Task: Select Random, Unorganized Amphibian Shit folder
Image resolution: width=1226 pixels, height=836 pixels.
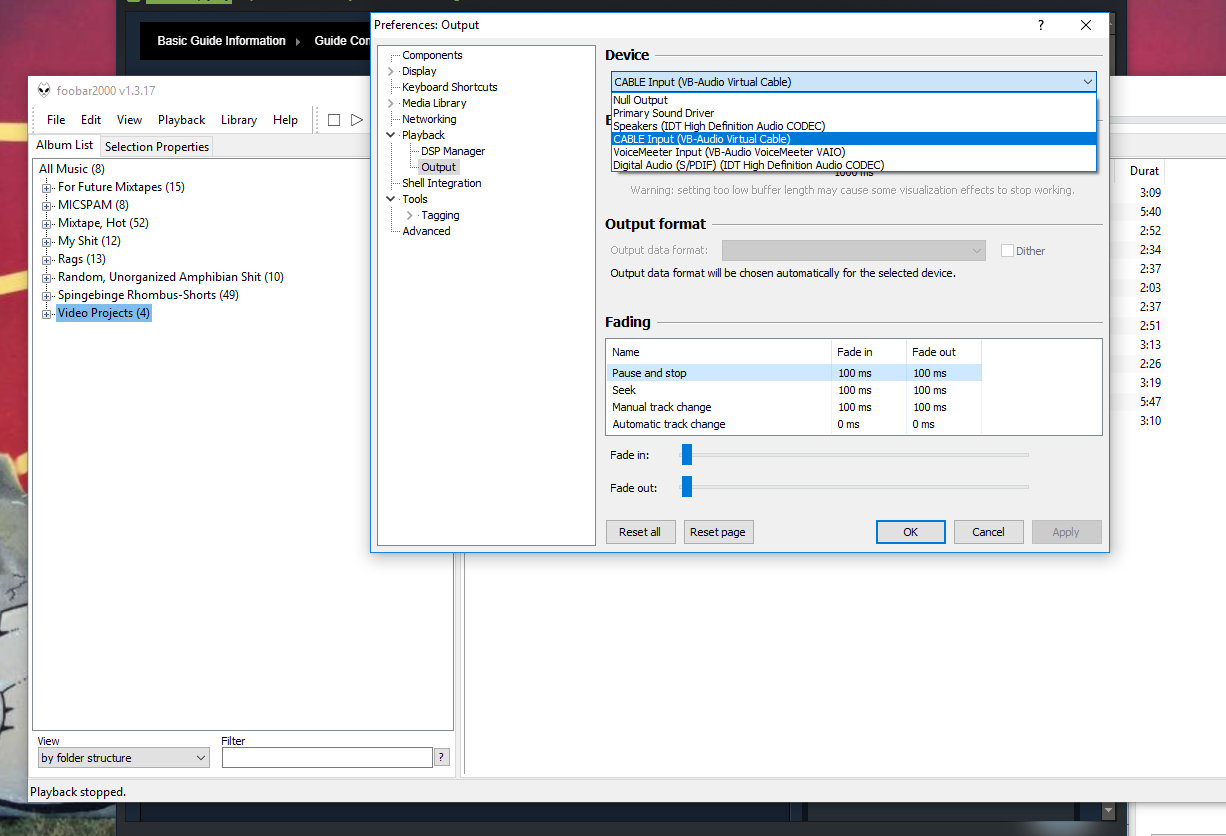Action: click(x=170, y=277)
